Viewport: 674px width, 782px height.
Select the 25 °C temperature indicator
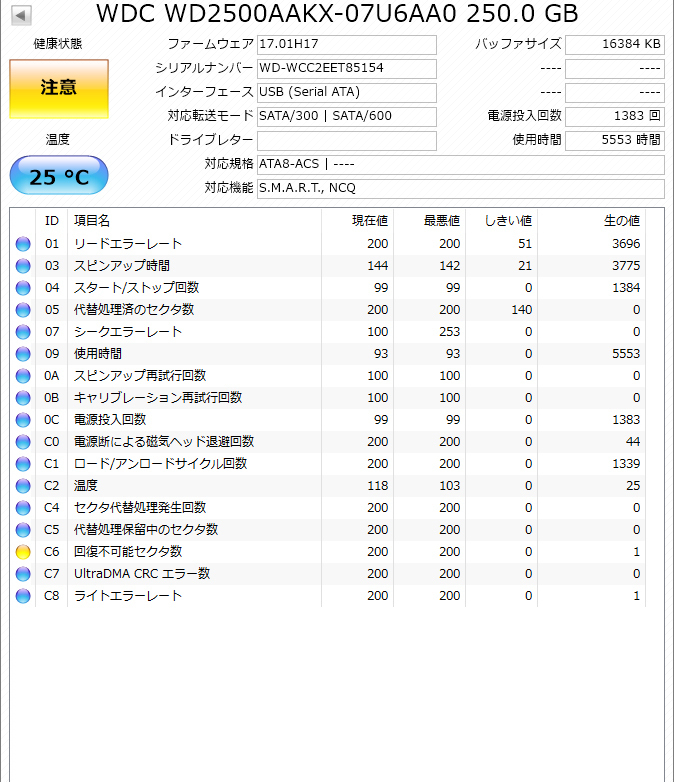click(x=59, y=176)
